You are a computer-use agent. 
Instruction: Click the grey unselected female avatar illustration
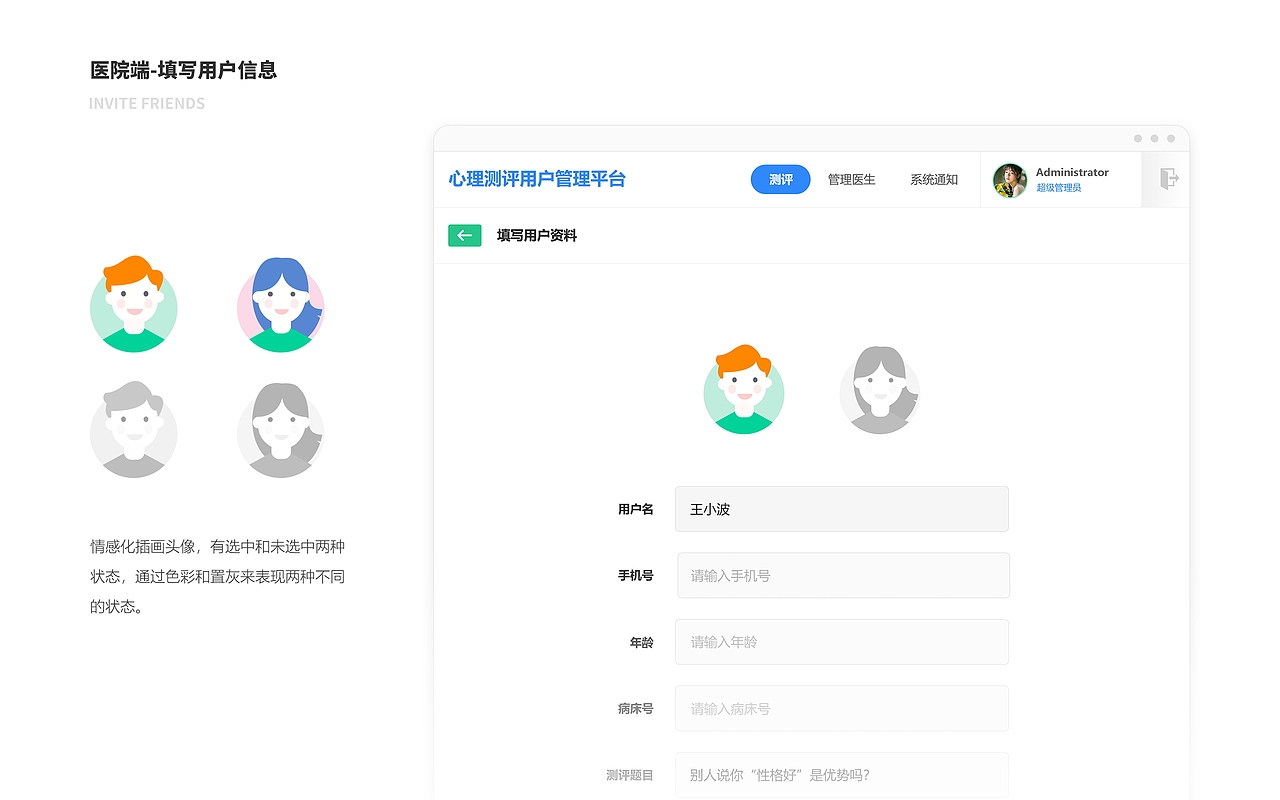click(280, 430)
